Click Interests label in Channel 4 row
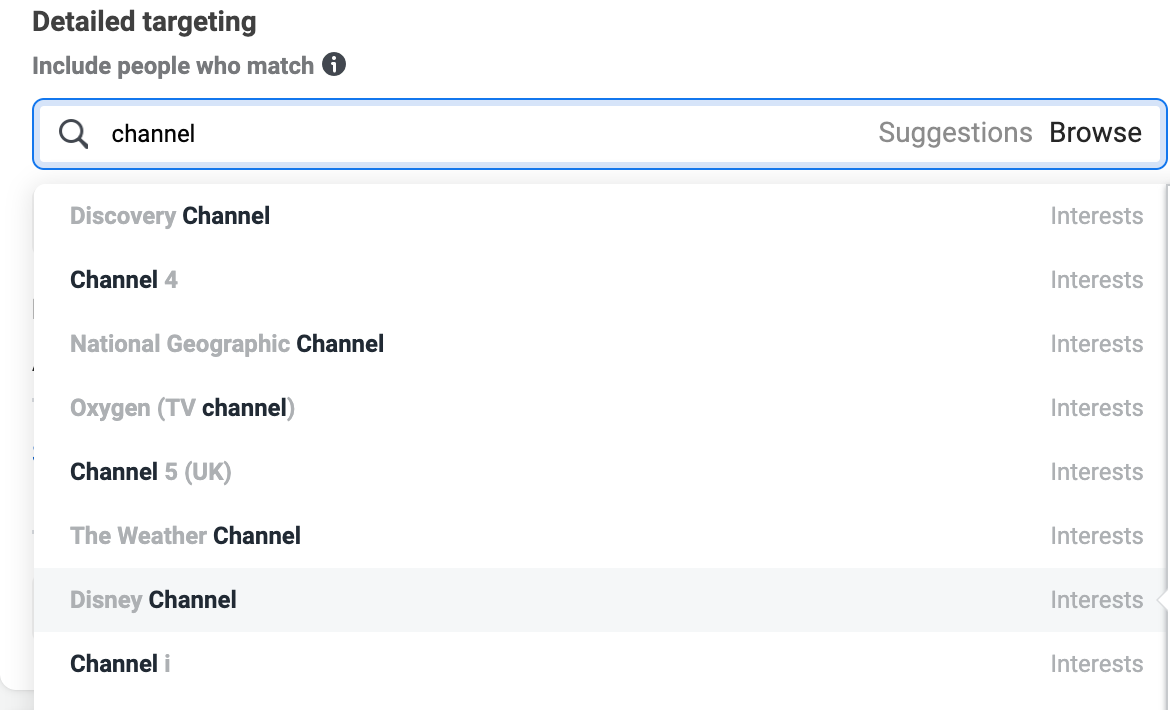 pyautogui.click(x=1096, y=280)
